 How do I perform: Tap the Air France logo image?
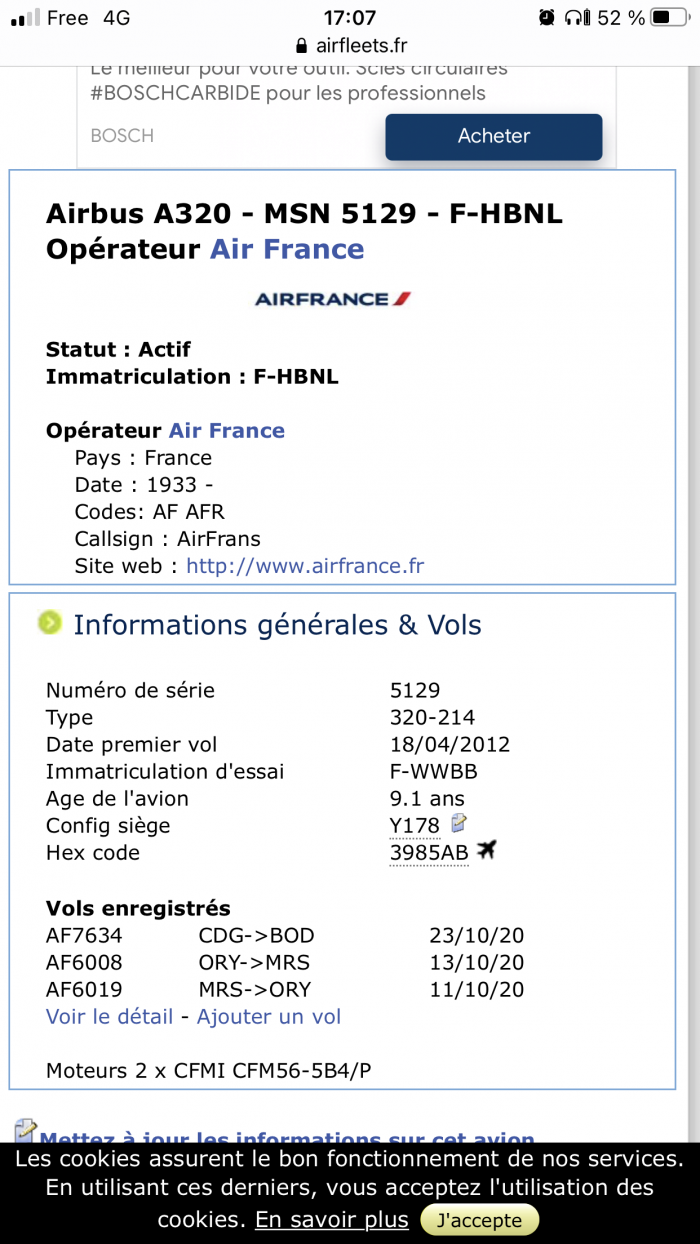(333, 298)
